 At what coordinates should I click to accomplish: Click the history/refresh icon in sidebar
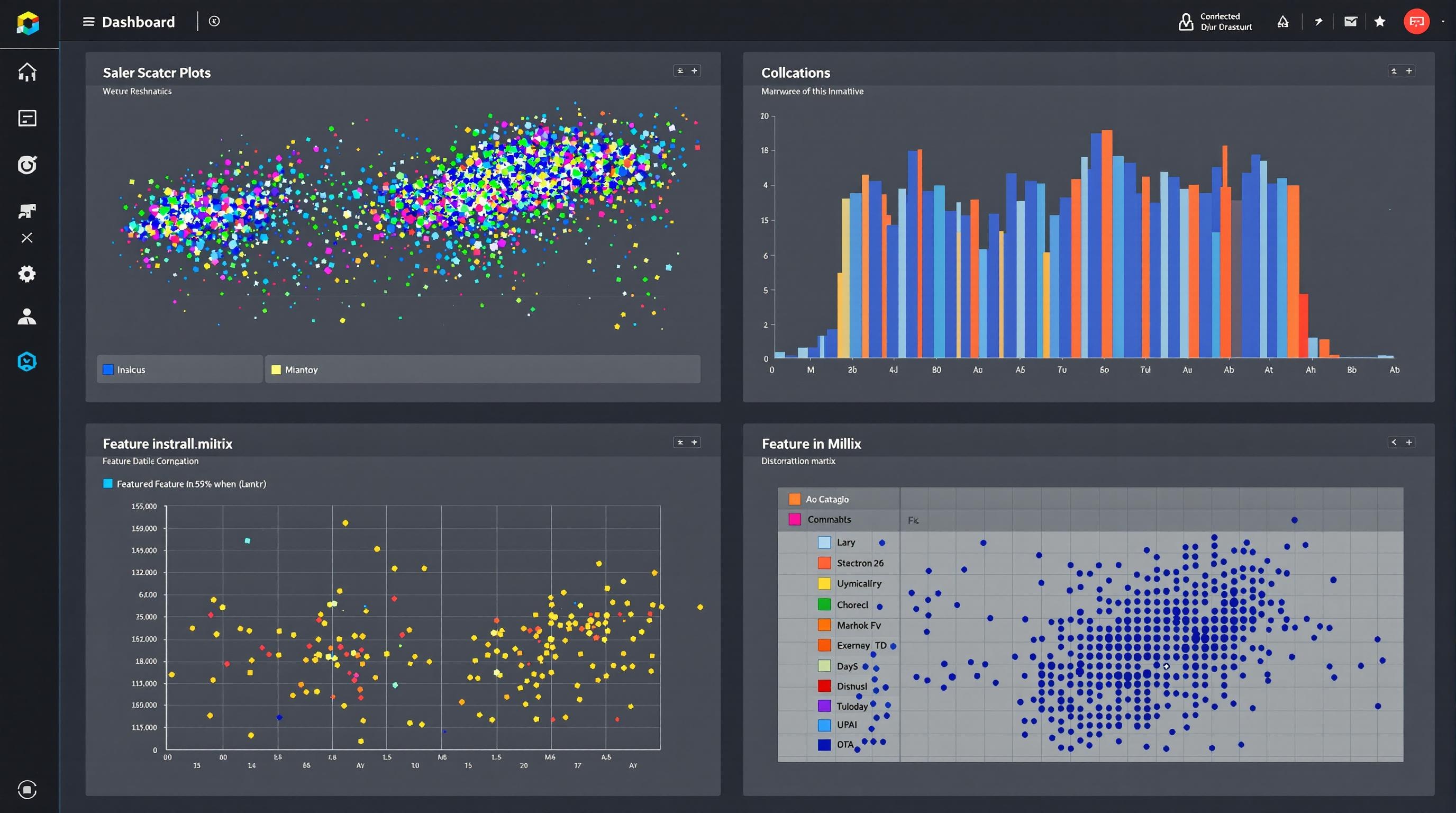[x=26, y=165]
